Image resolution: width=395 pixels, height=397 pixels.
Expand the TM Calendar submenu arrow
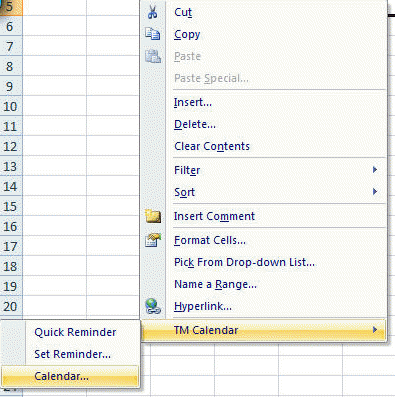coord(375,330)
